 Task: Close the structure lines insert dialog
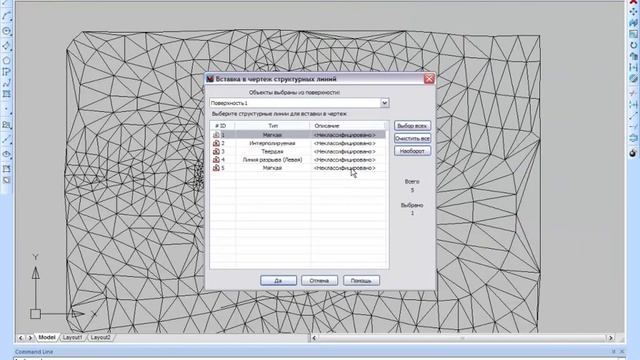(429, 79)
